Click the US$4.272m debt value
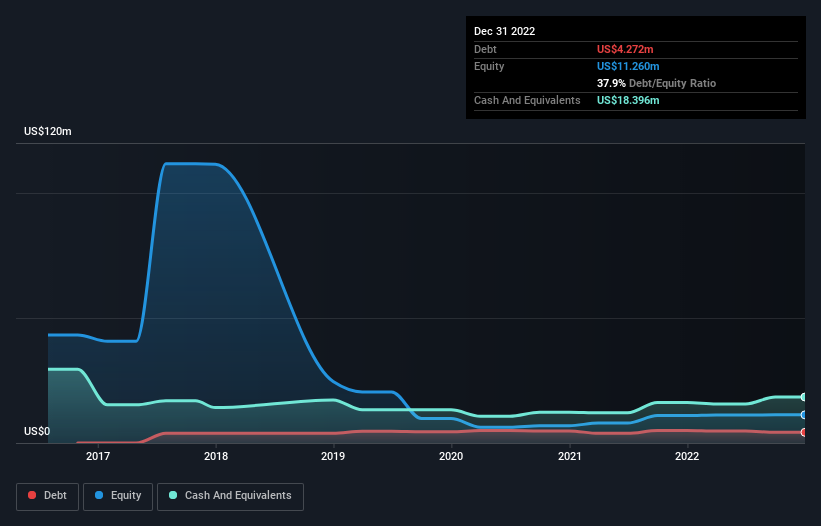The height and width of the screenshot is (526, 821). point(625,49)
